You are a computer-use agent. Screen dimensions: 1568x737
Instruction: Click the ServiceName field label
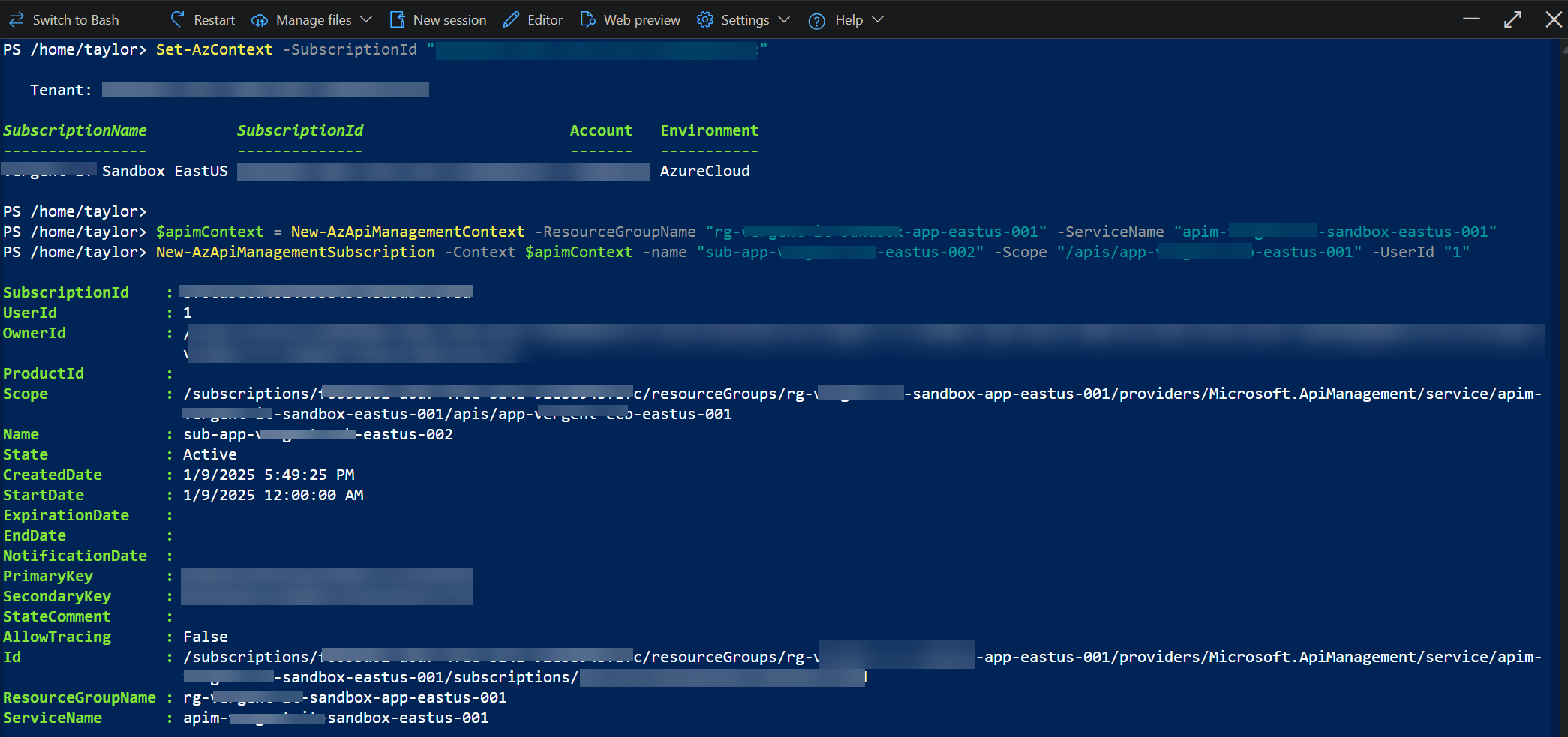point(53,718)
